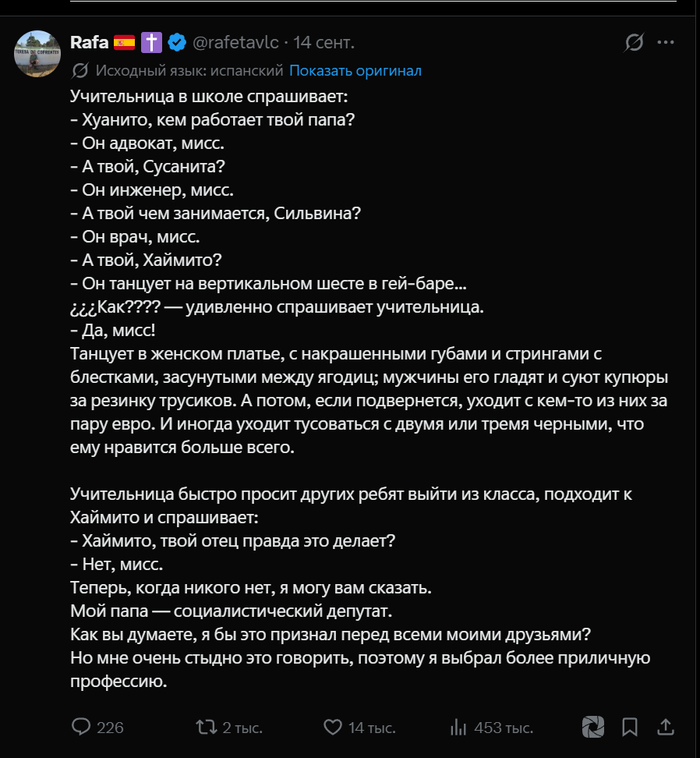Click the colored aperture extension icon
Image resolution: width=700 pixels, height=758 pixels.
pos(593,727)
